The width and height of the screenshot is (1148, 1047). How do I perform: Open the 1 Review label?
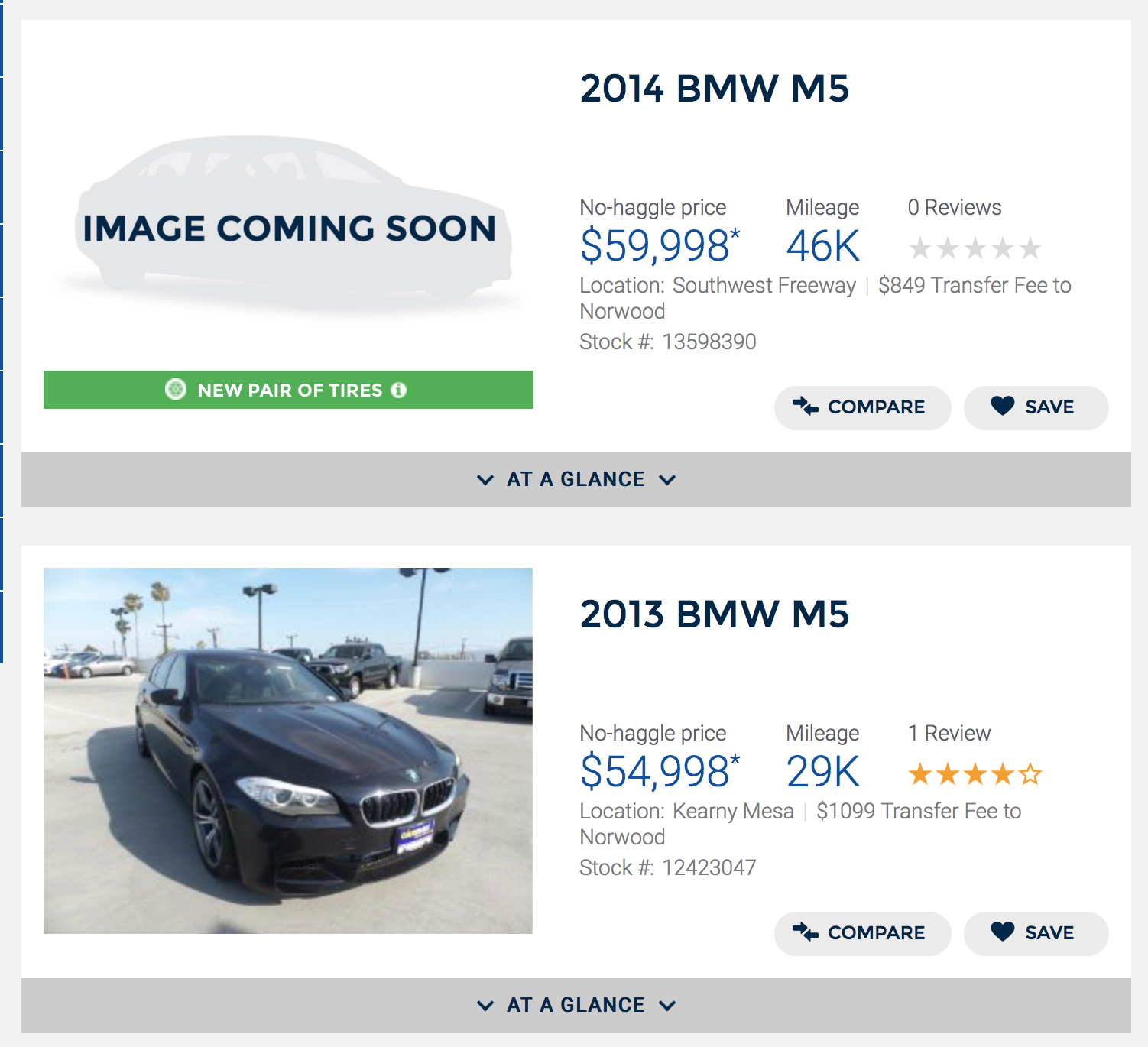(x=949, y=733)
